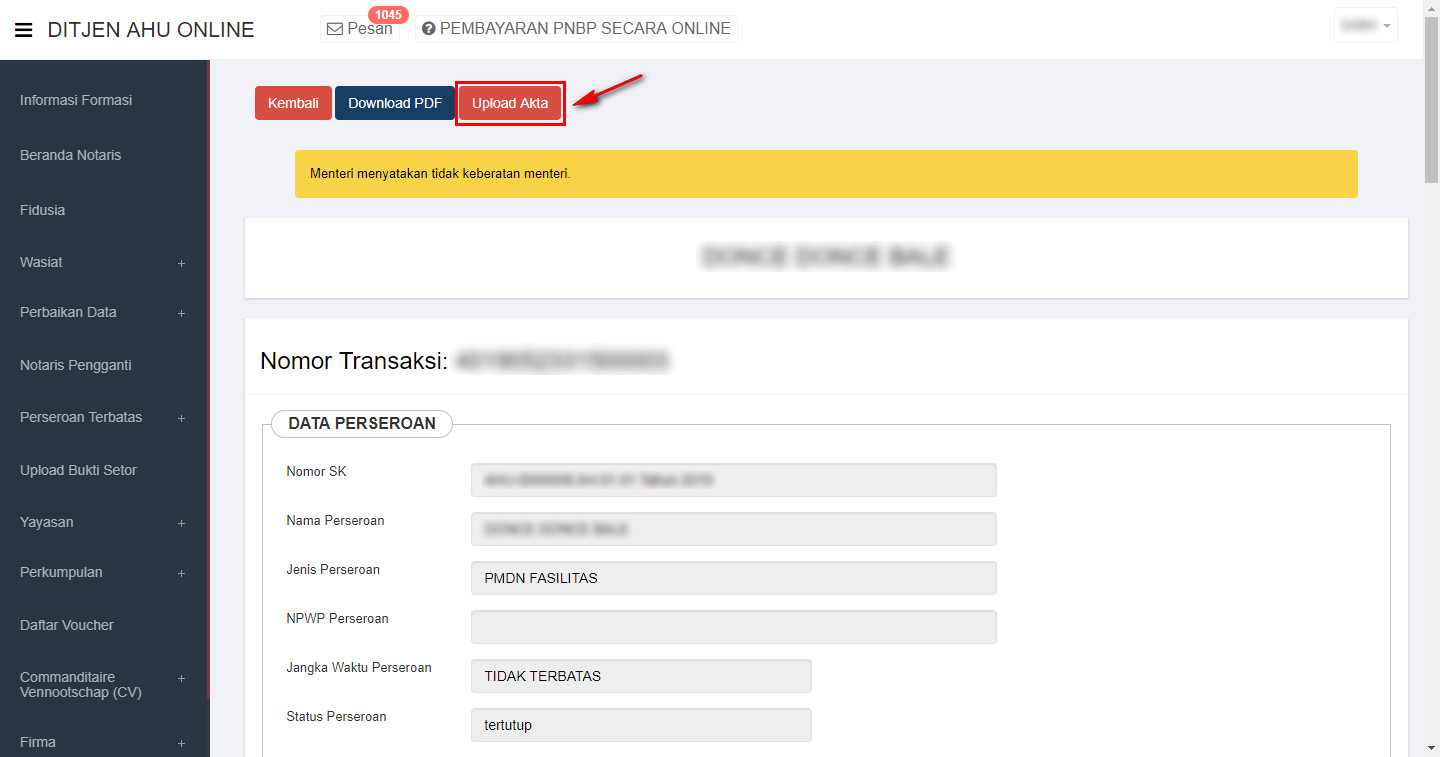Click the Download PDF button
Viewport: 1440px width, 757px height.
pos(395,103)
